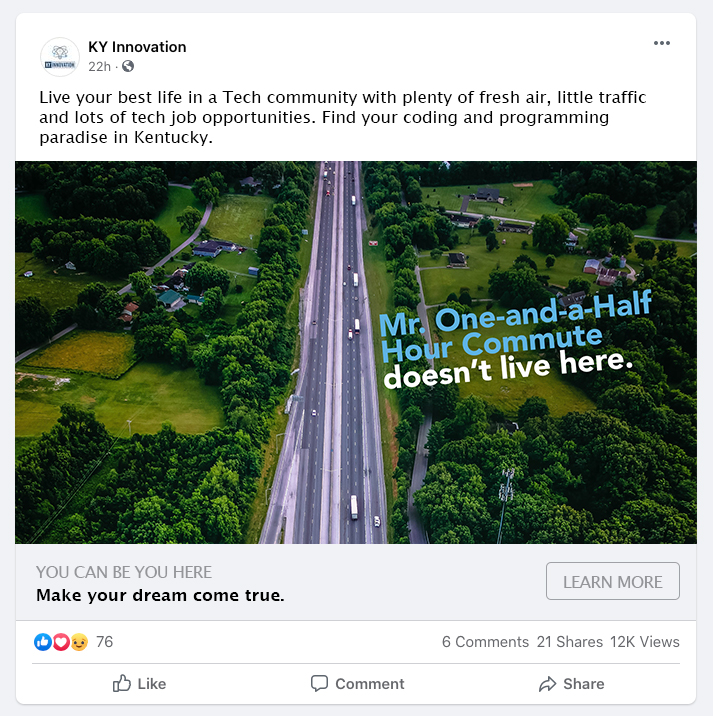Click the LEARN MORE button
Image resolution: width=713 pixels, height=716 pixels.
click(x=613, y=581)
